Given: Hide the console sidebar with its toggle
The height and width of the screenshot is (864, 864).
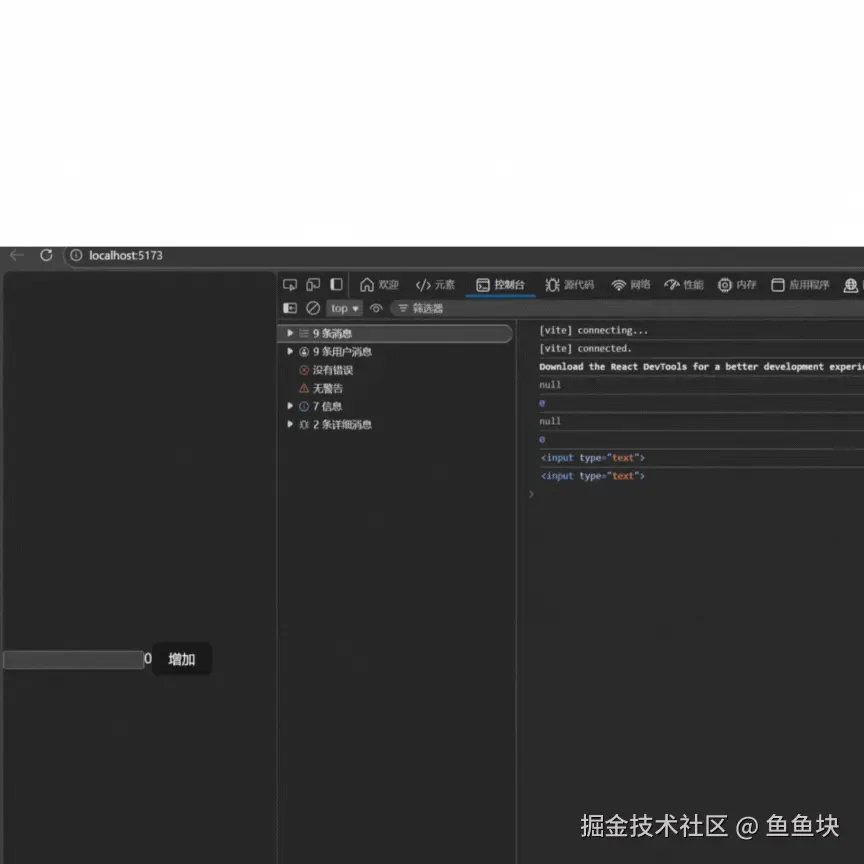Looking at the screenshot, I should pos(290,308).
